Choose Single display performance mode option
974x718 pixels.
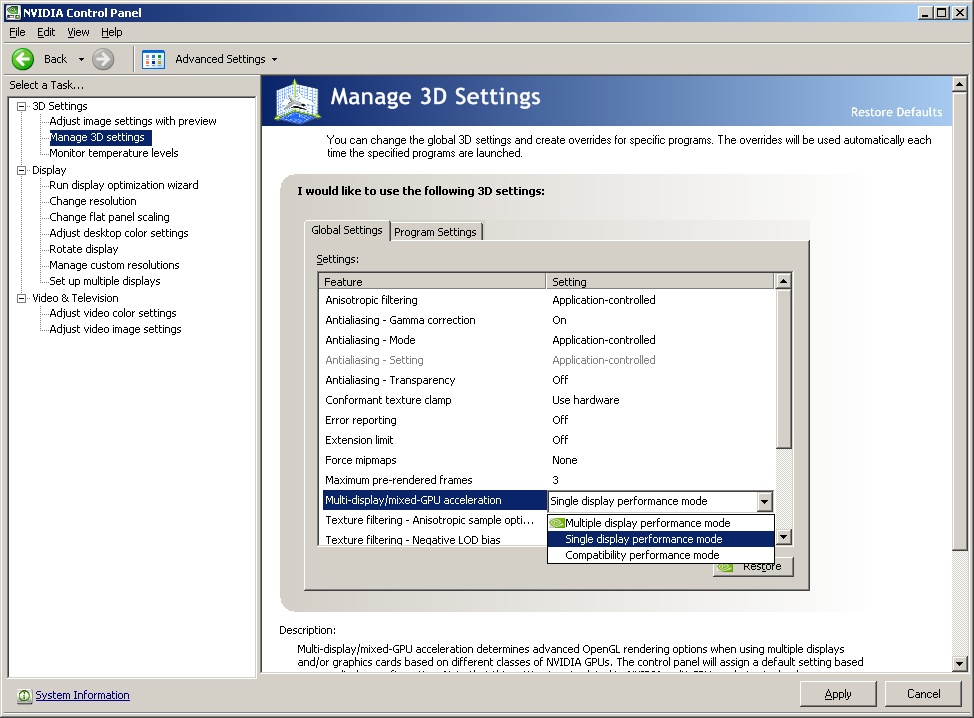[x=661, y=539]
